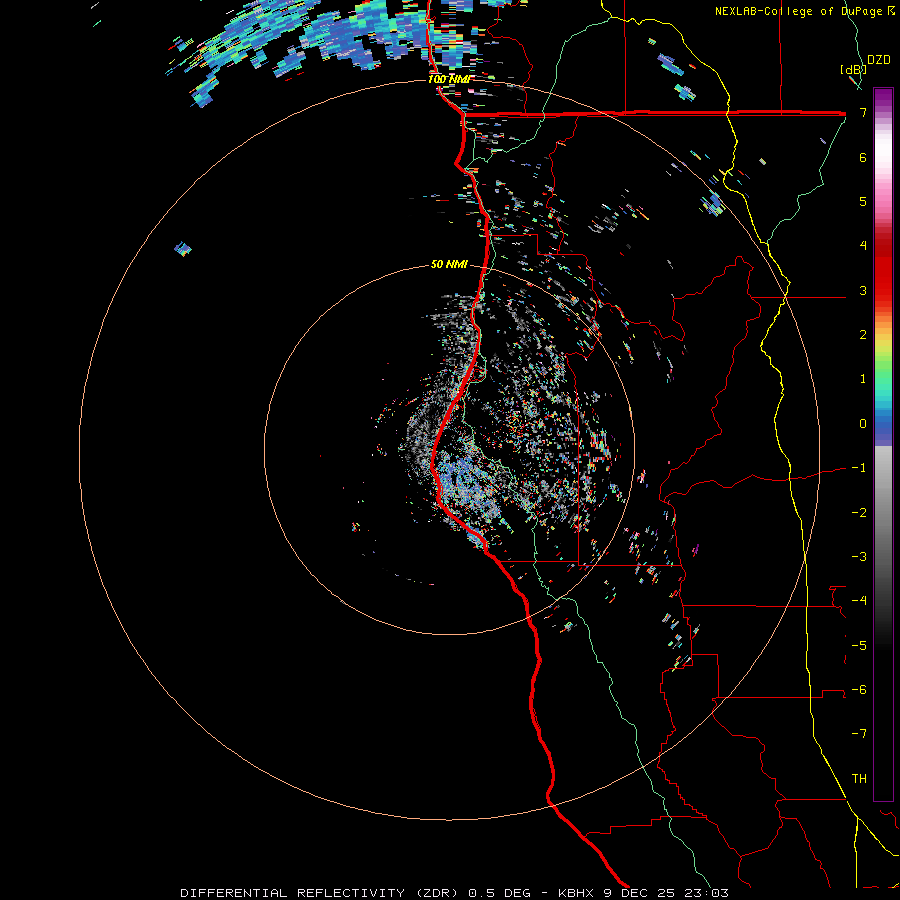Click the '-4' value on the color scale

click(859, 600)
